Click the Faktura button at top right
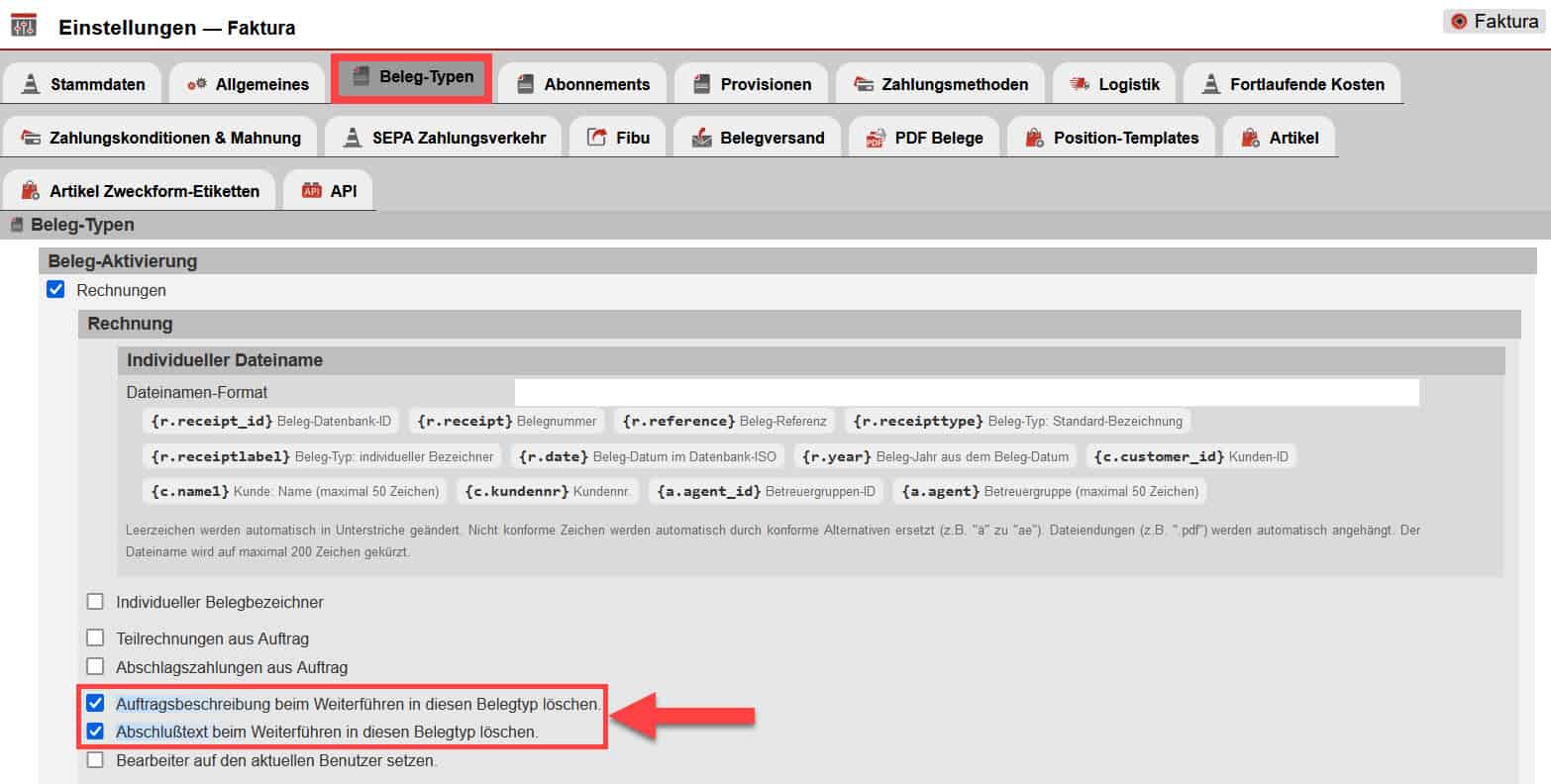The height and width of the screenshot is (784, 1551). pyautogui.click(x=1495, y=21)
